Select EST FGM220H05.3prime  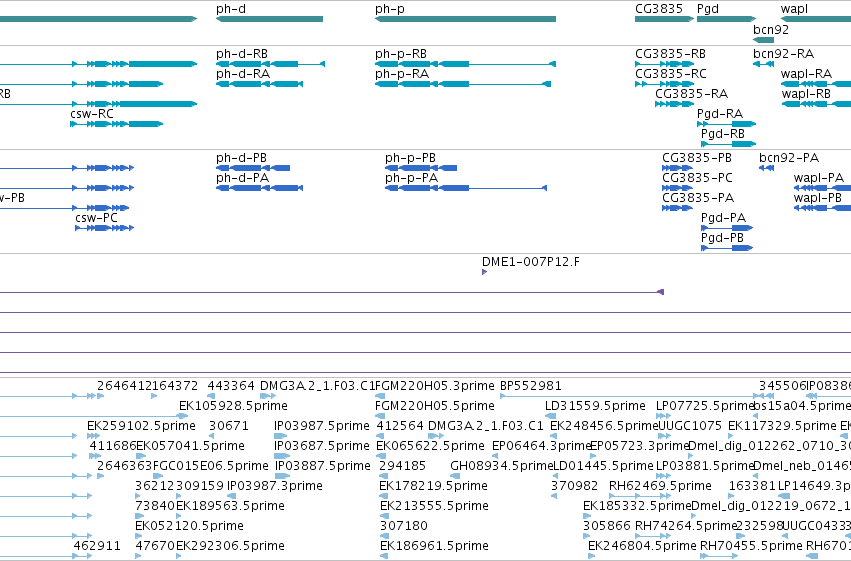click(435, 386)
